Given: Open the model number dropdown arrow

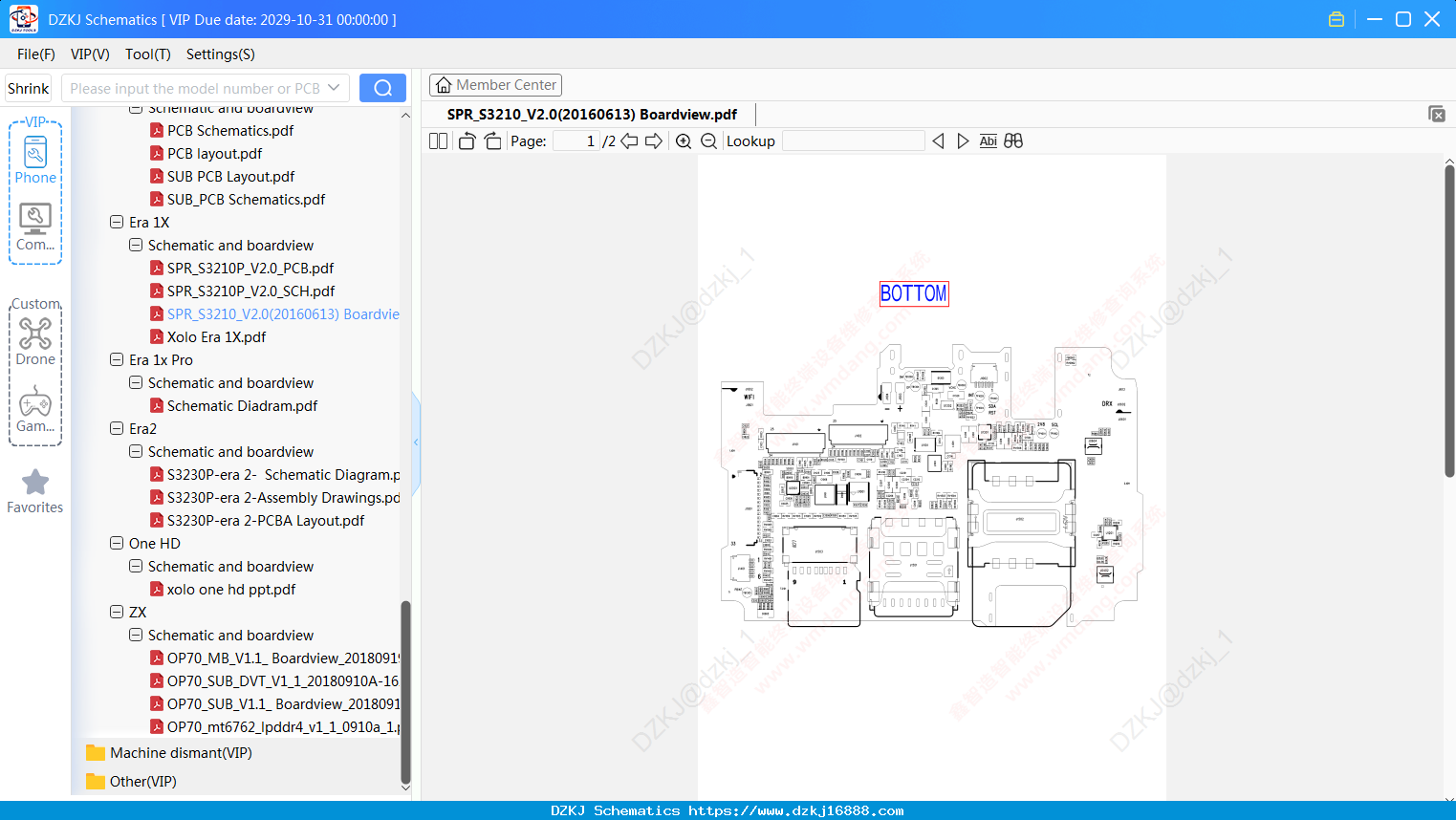Looking at the screenshot, I should point(334,88).
